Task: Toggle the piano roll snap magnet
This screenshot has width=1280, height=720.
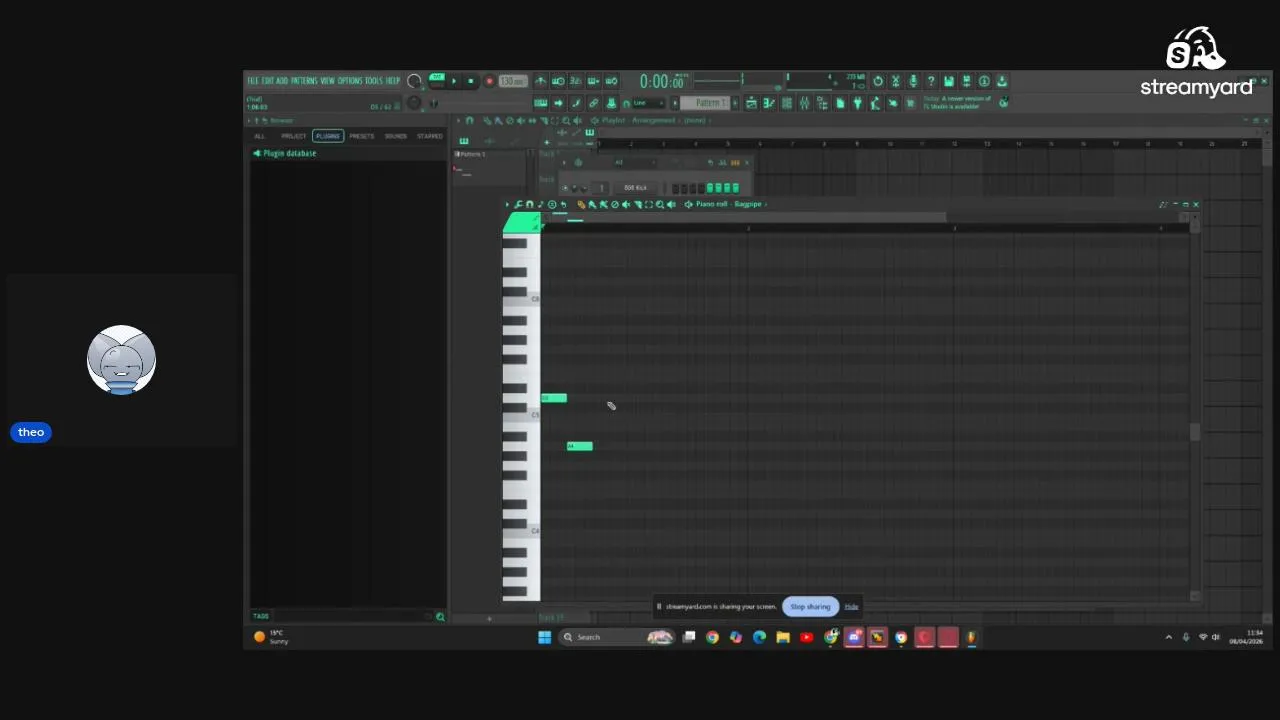Action: pyautogui.click(x=529, y=204)
